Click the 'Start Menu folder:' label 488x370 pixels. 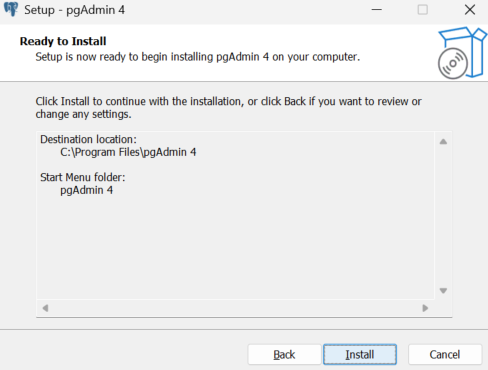click(83, 177)
